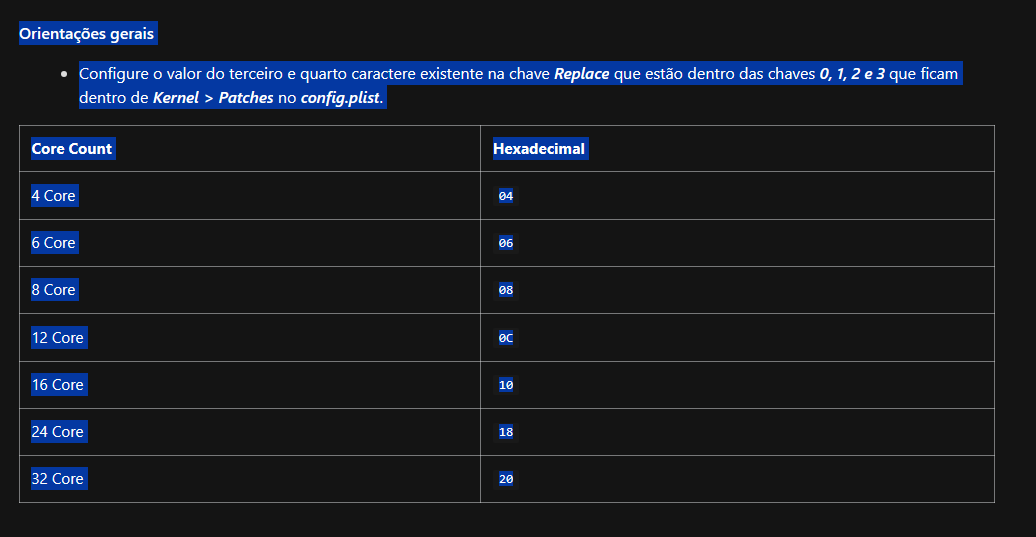Image resolution: width=1036 pixels, height=537 pixels.
Task: Click the hexadecimal value "06"
Action: click(x=506, y=243)
